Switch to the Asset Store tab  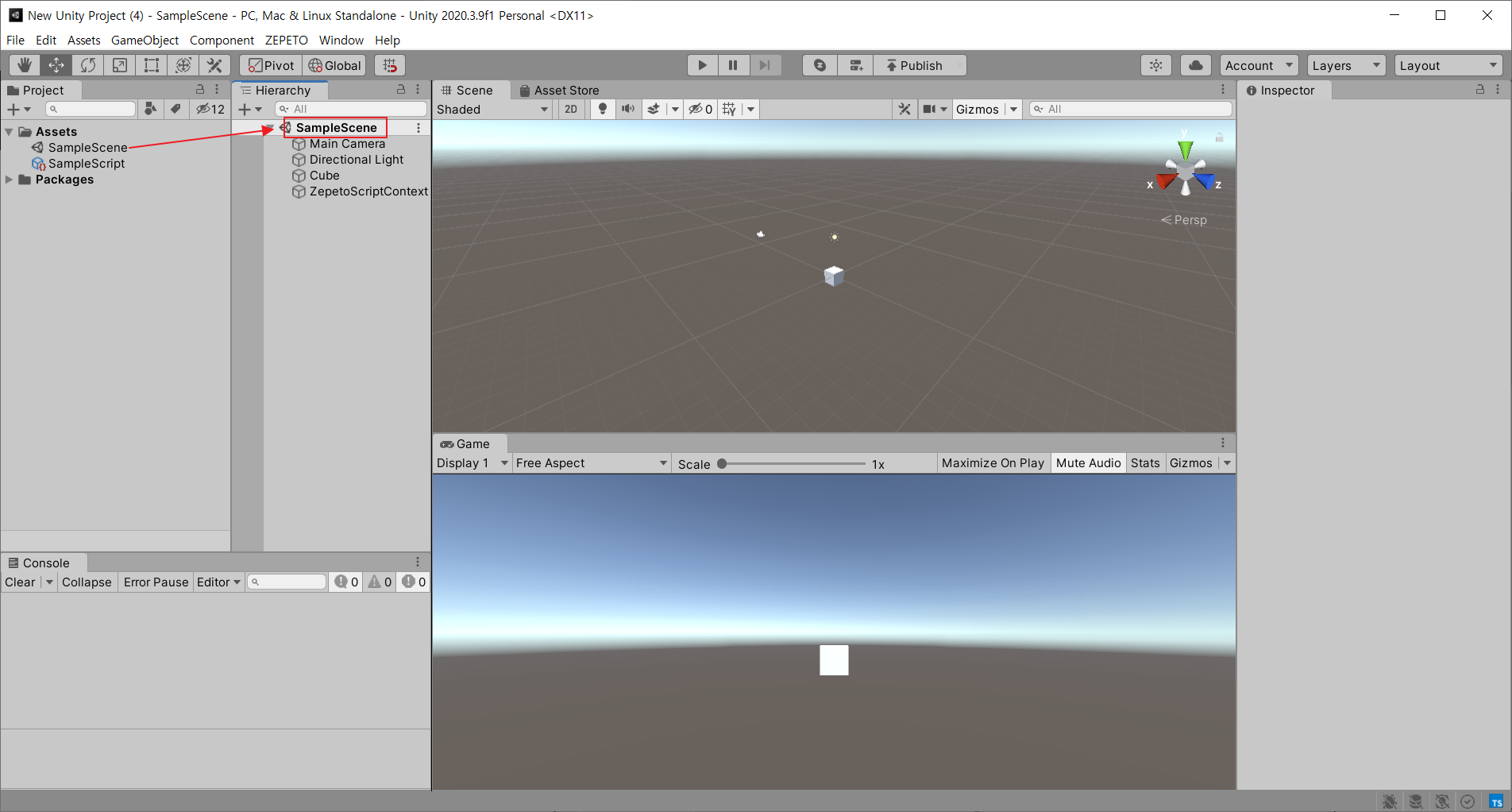(x=559, y=90)
